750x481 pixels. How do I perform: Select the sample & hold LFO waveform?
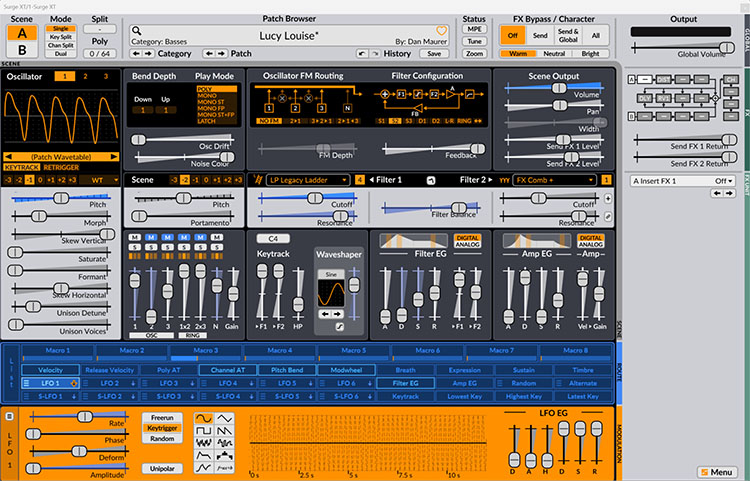tap(225, 443)
